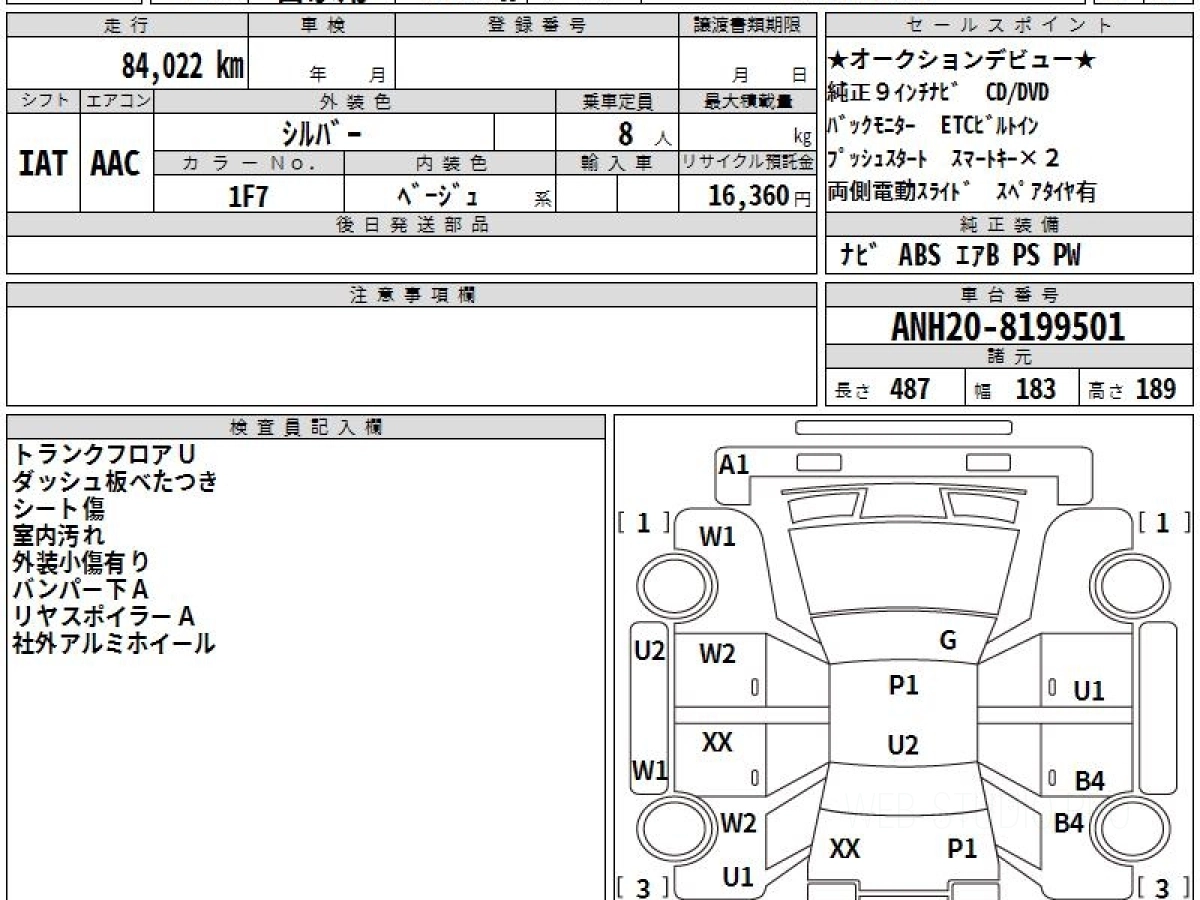Select "プッシュスタート スマートキー×2" line
This screenshot has width=1200, height=900.
click(944, 158)
